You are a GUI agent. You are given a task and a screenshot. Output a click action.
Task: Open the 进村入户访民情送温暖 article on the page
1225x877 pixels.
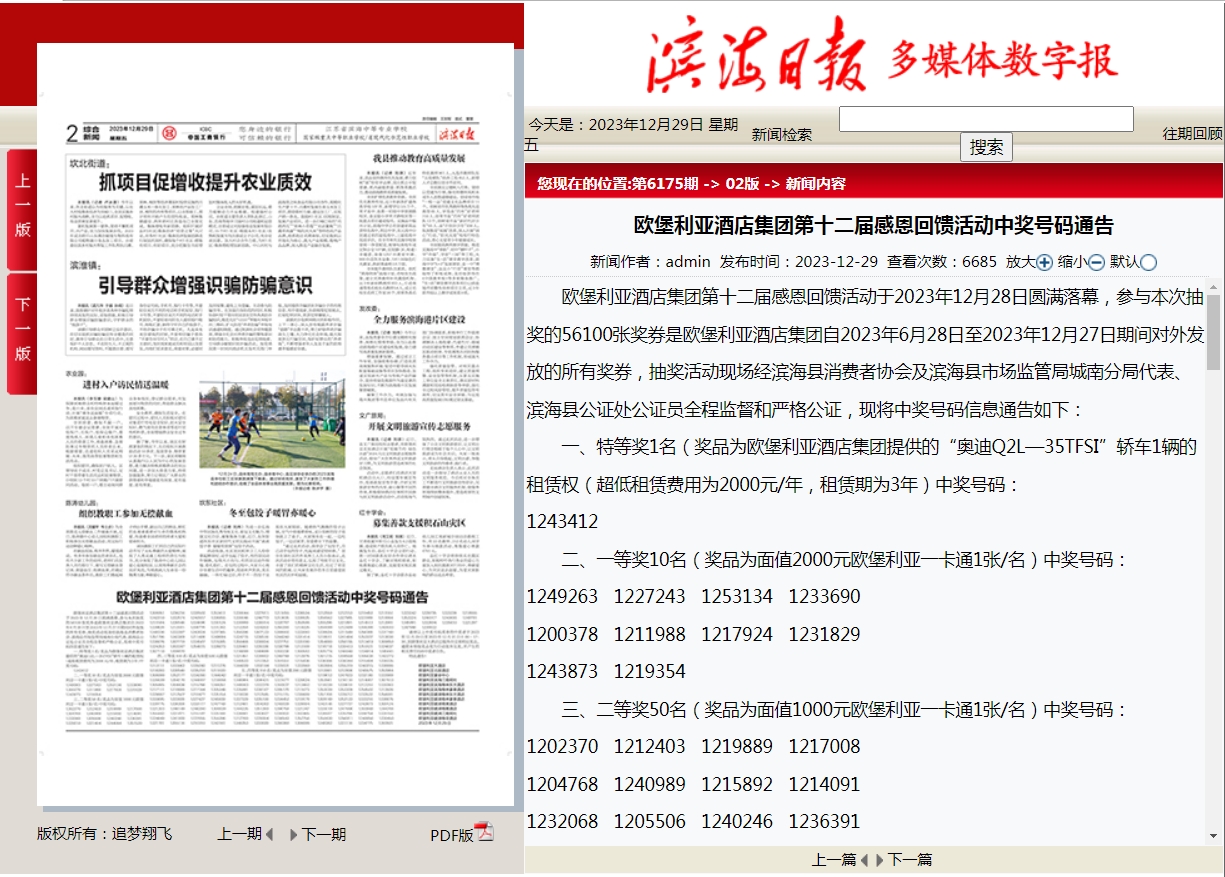click(x=125, y=383)
